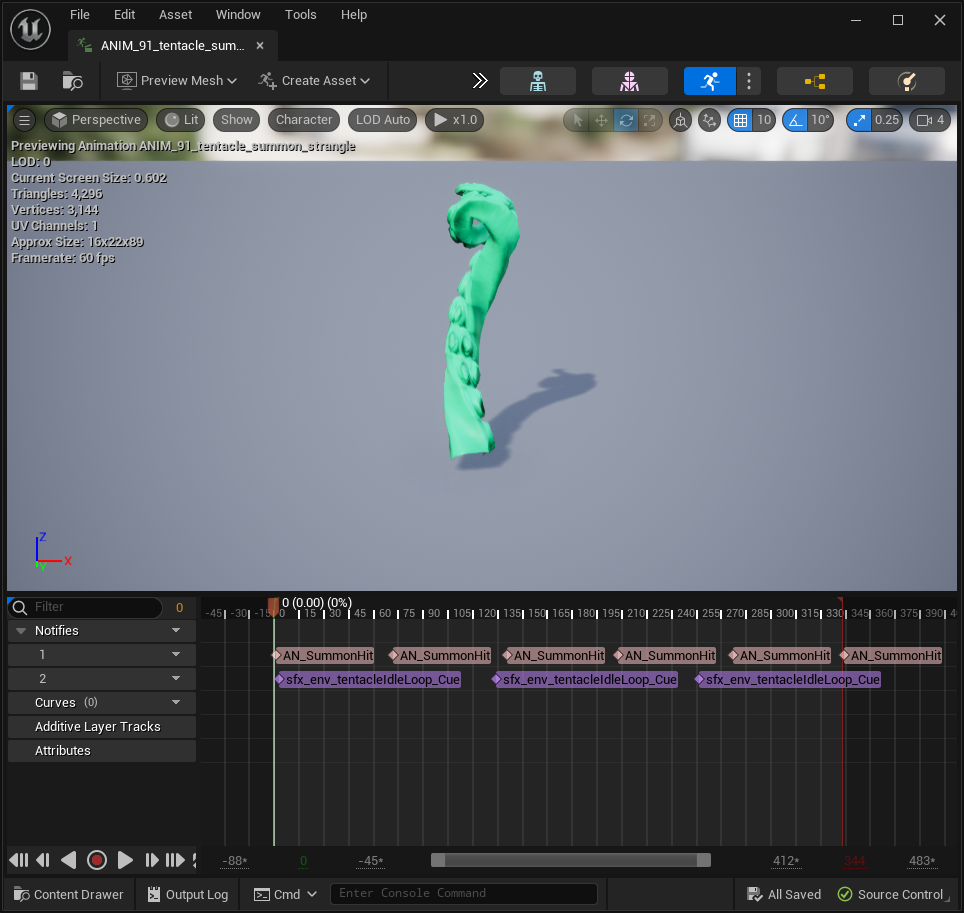The height and width of the screenshot is (913, 964).
Task: Expand the hidden toolbar overflow chevrons
Action: pyautogui.click(x=480, y=81)
